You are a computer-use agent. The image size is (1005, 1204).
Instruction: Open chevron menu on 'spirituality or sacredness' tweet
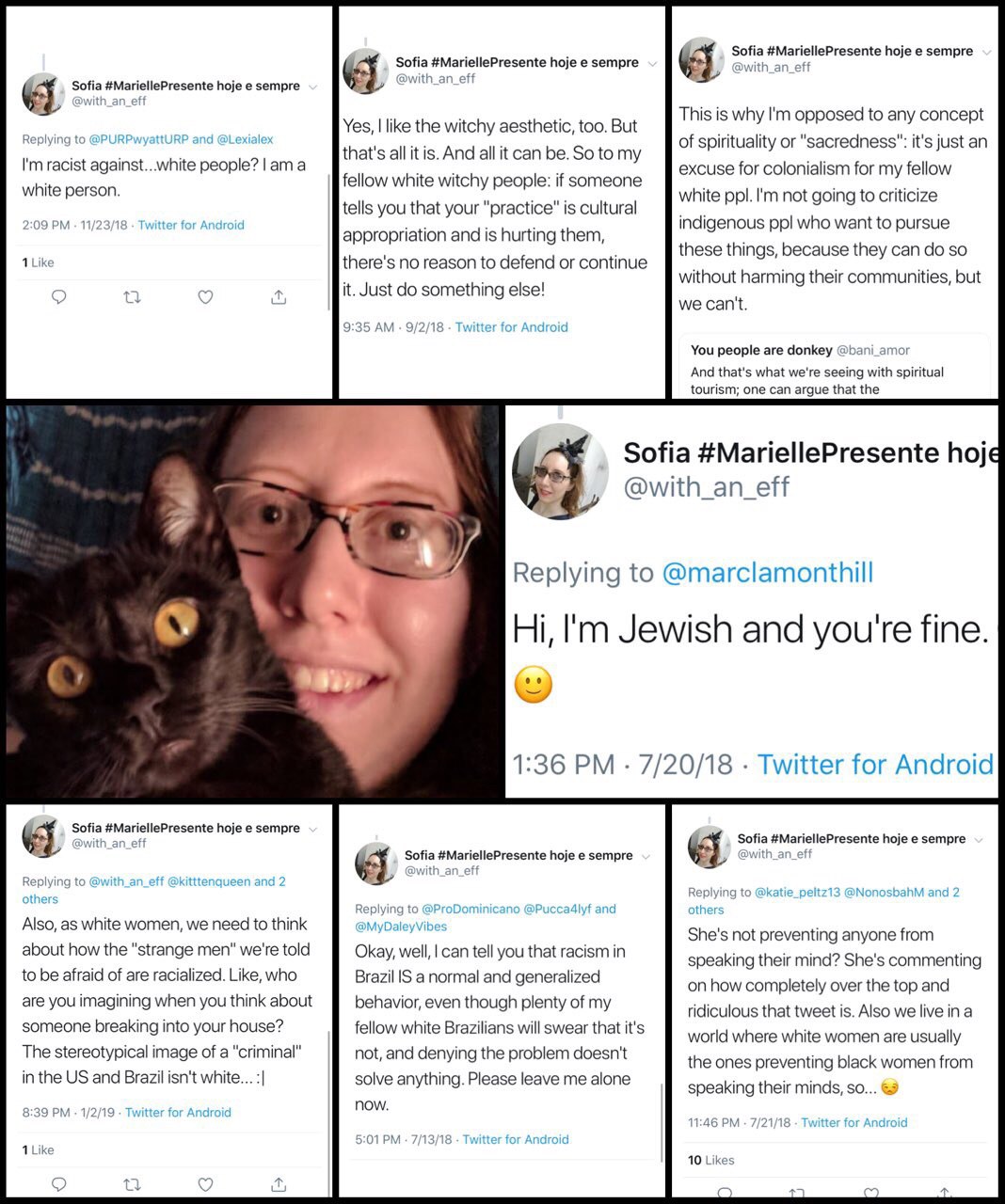pyautogui.click(x=986, y=53)
